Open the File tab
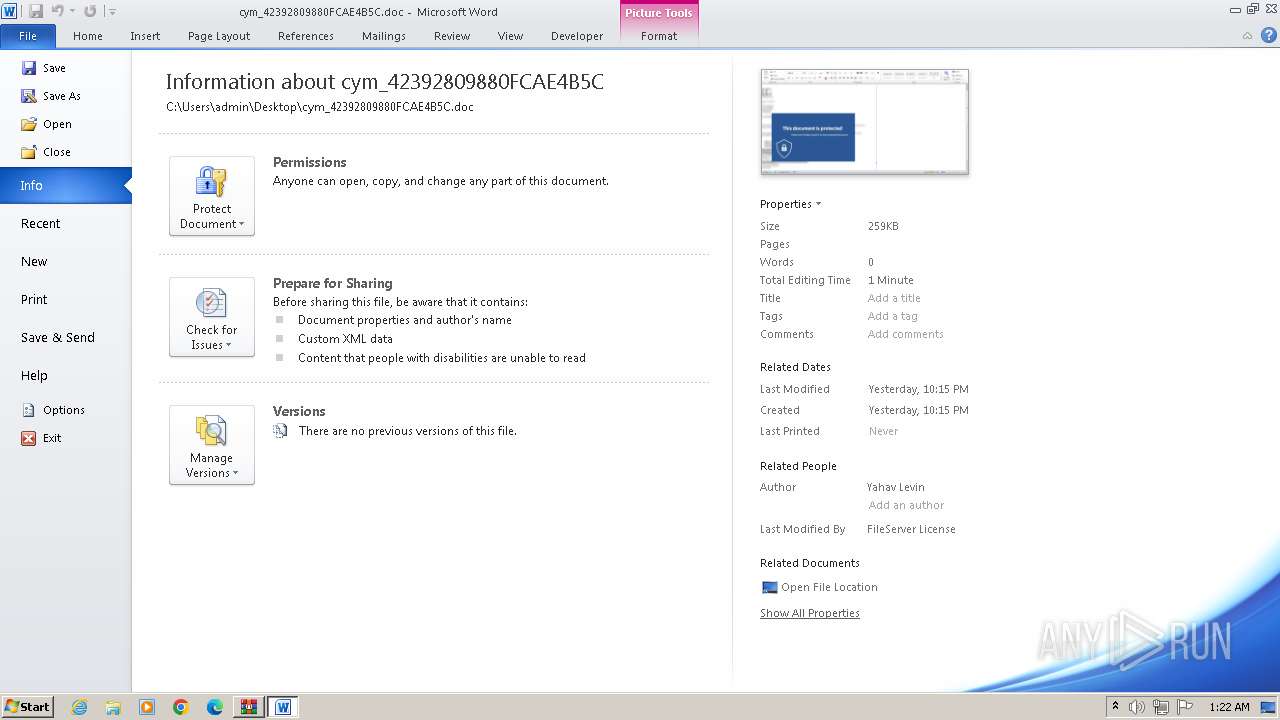The height and width of the screenshot is (720, 1280). pyautogui.click(x=28, y=36)
